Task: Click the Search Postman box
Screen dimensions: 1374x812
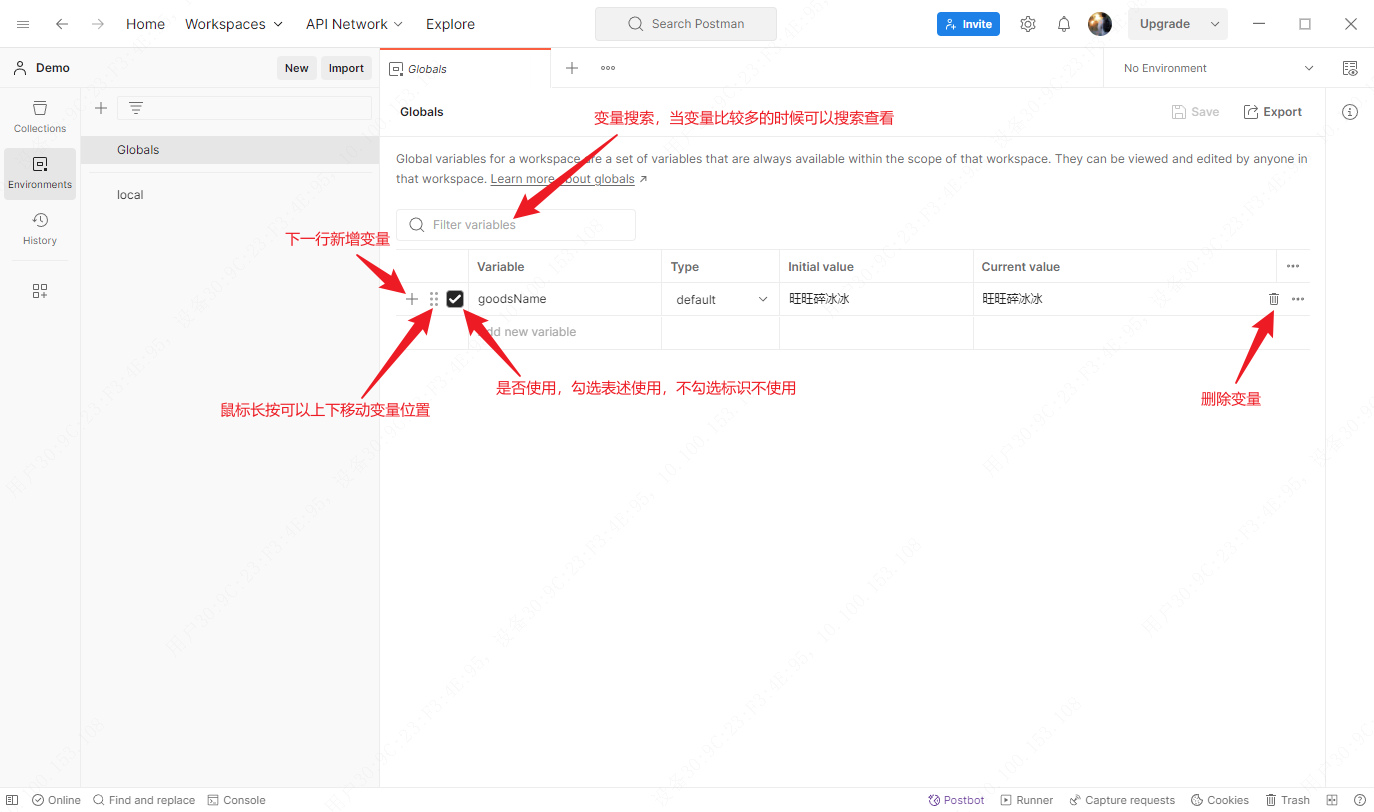Action: pyautogui.click(x=686, y=24)
